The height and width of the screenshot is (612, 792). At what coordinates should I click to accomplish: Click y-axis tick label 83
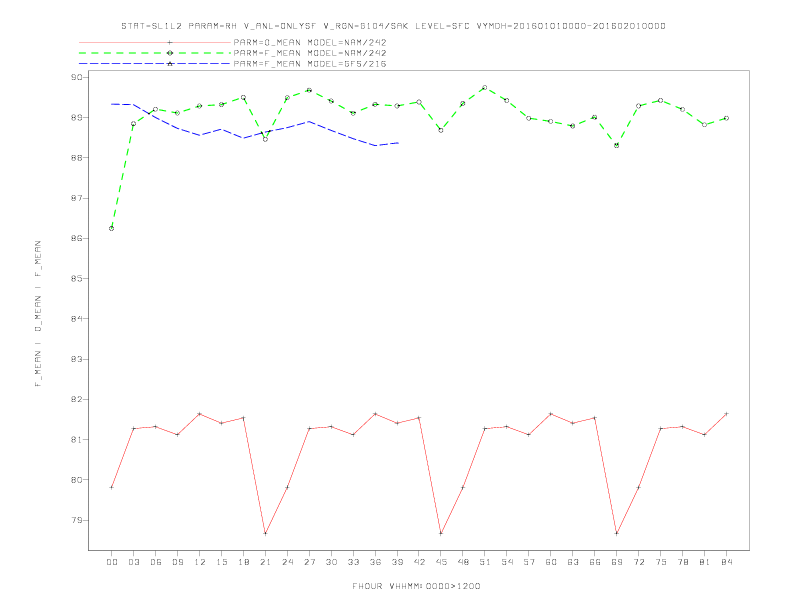click(x=77, y=359)
